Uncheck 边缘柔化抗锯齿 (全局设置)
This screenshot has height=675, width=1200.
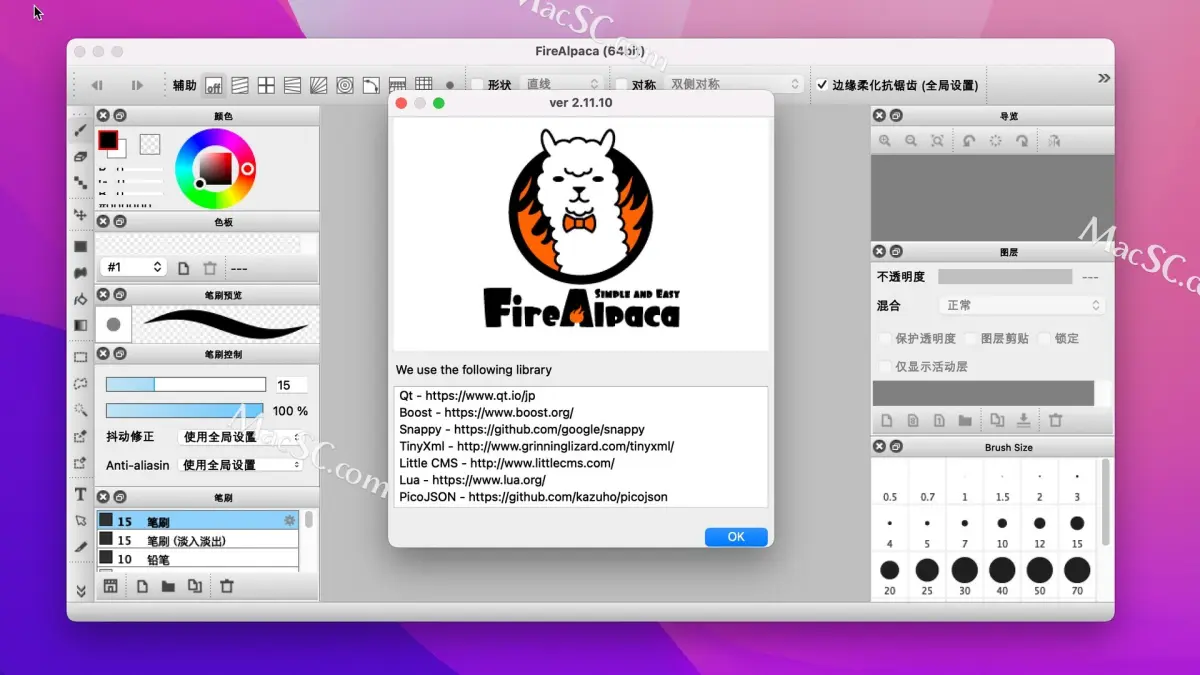[822, 85]
